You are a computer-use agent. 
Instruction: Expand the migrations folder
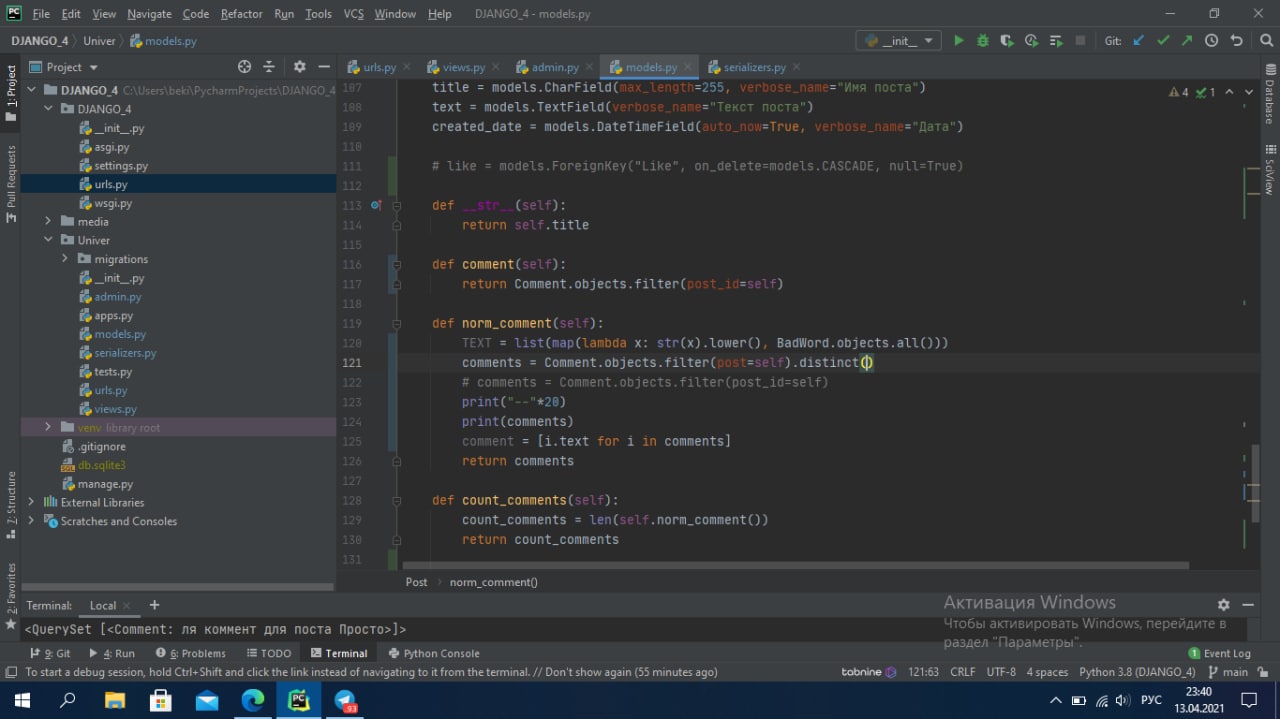click(x=65, y=259)
